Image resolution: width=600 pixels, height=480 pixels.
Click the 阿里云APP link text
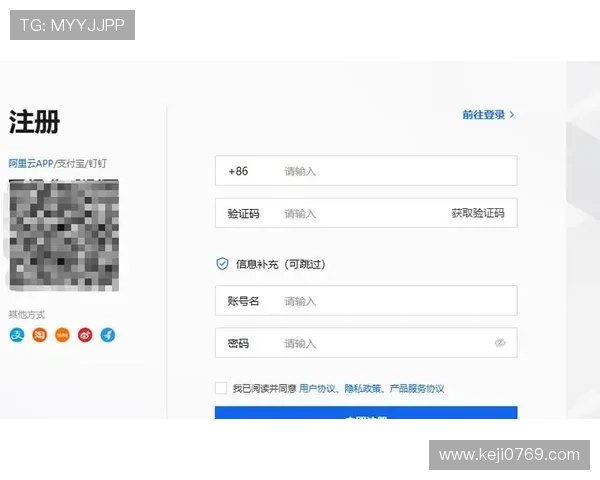31,163
